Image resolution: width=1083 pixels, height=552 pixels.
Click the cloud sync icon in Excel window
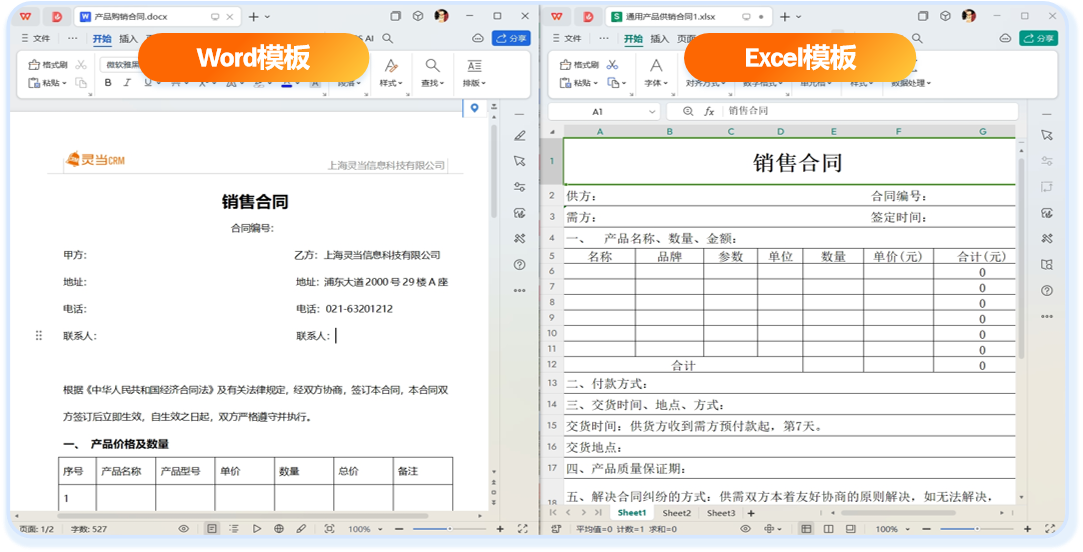click(1006, 39)
